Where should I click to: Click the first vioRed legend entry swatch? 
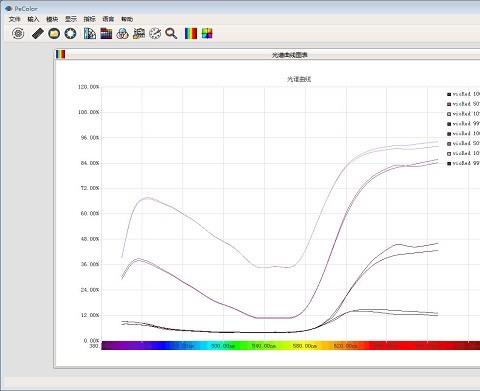pyautogui.click(x=449, y=94)
